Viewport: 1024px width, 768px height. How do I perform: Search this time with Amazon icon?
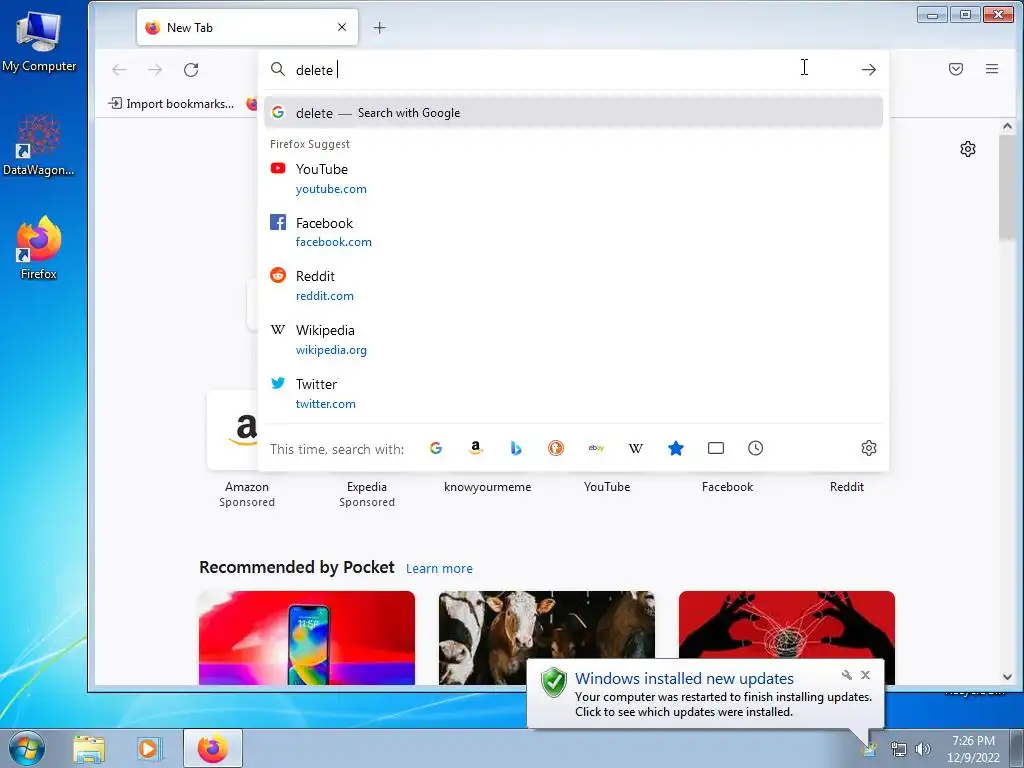(476, 448)
